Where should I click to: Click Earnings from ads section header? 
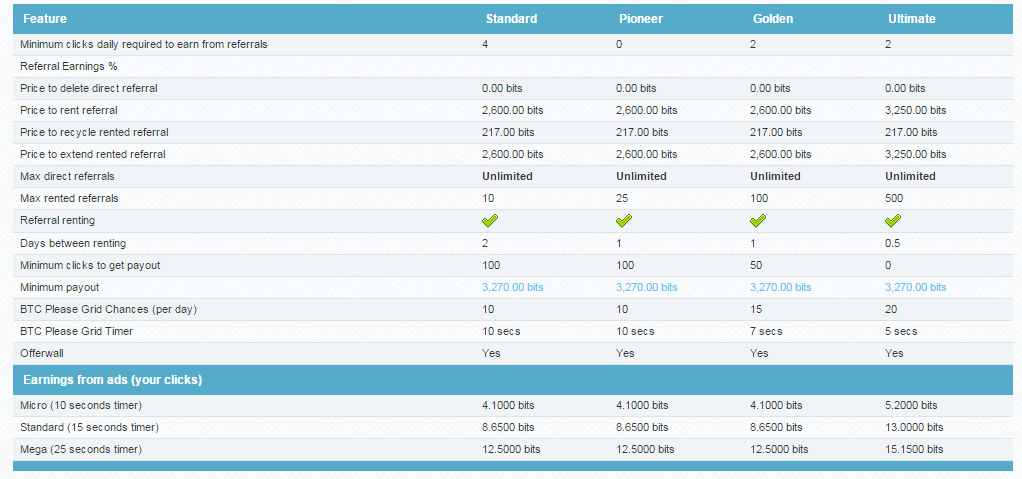tap(113, 380)
